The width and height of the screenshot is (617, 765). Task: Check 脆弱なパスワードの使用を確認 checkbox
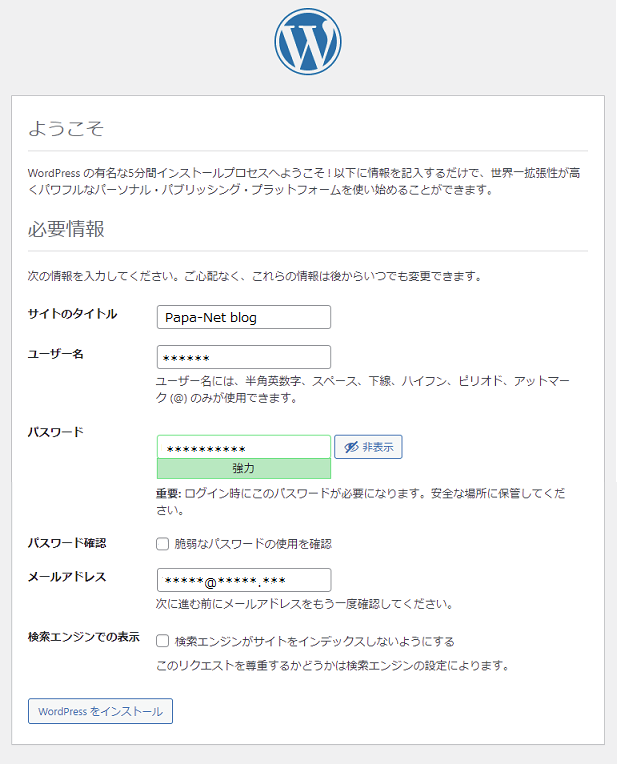click(162, 544)
